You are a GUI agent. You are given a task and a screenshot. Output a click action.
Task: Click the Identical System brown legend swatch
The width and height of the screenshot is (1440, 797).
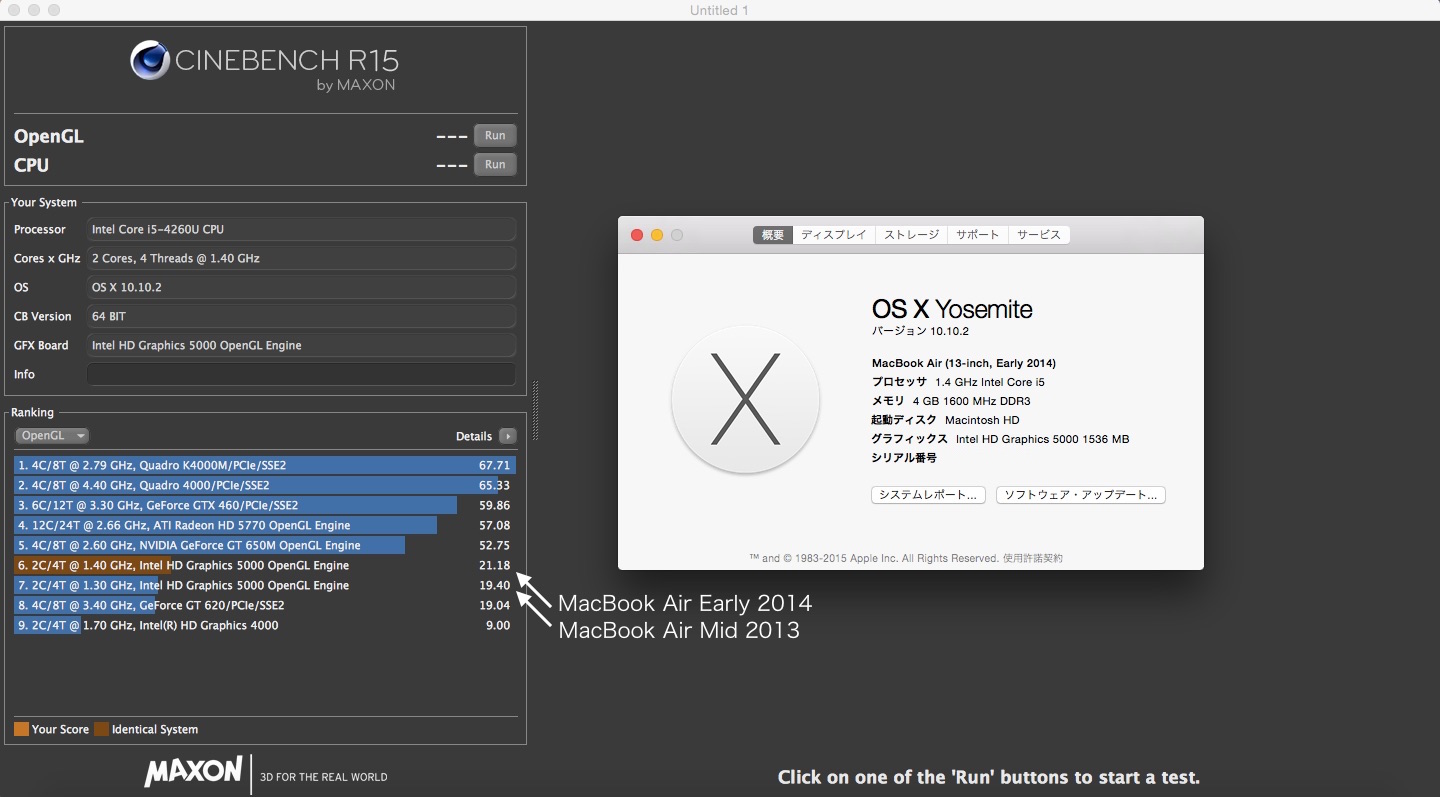click(x=101, y=729)
